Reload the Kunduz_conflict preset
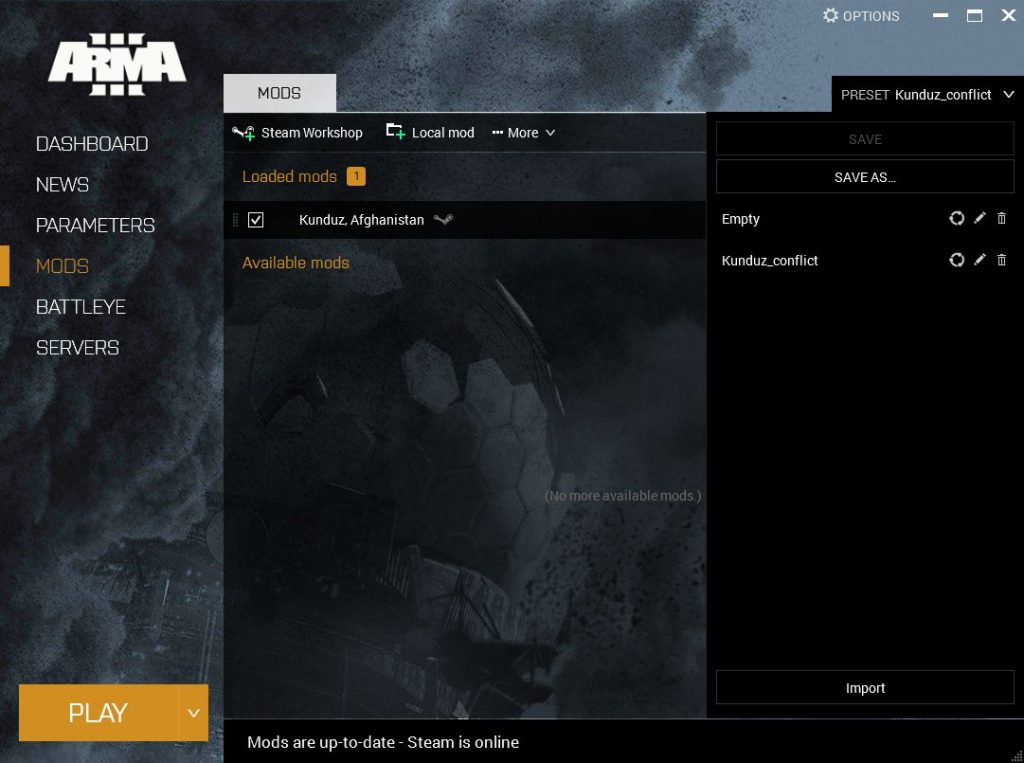Screen dimensions: 1024x763 (957, 260)
